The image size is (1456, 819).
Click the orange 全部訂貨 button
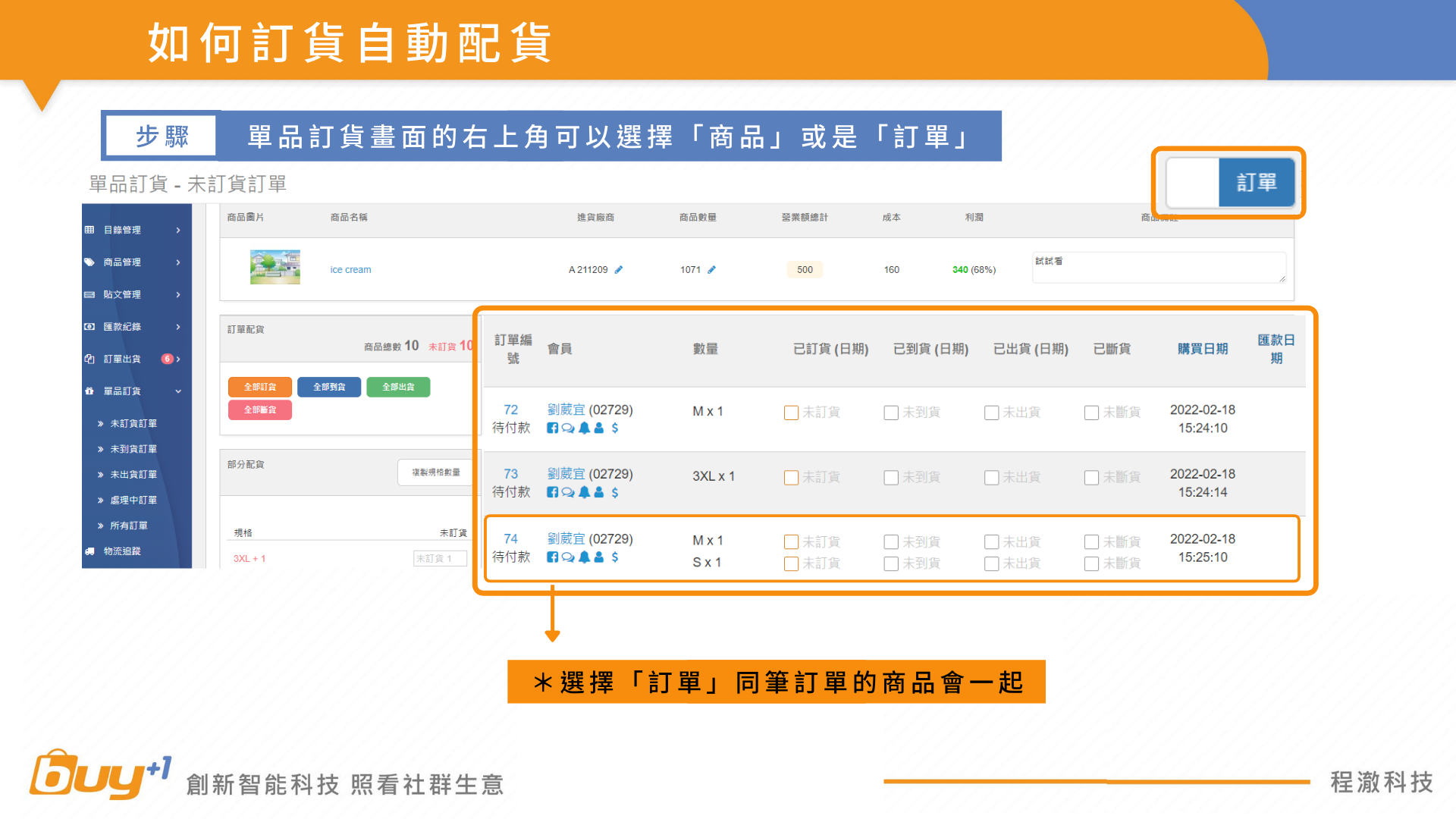point(260,387)
